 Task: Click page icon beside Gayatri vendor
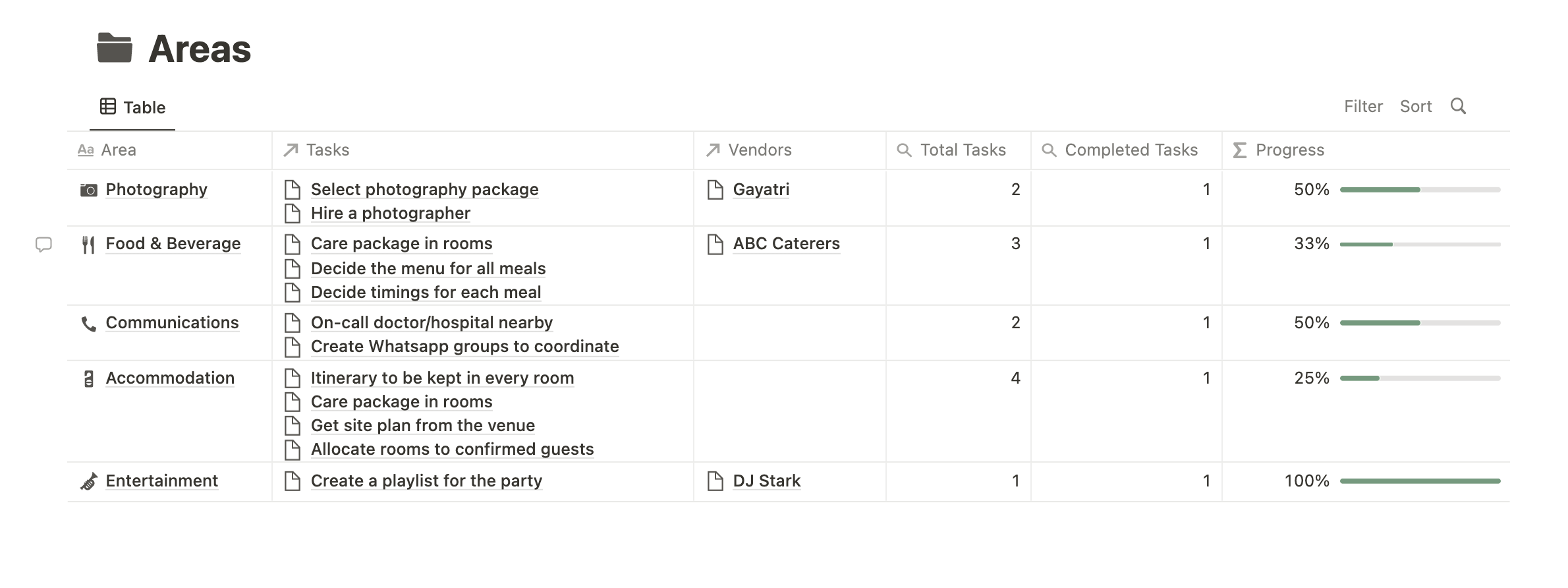[x=715, y=190]
